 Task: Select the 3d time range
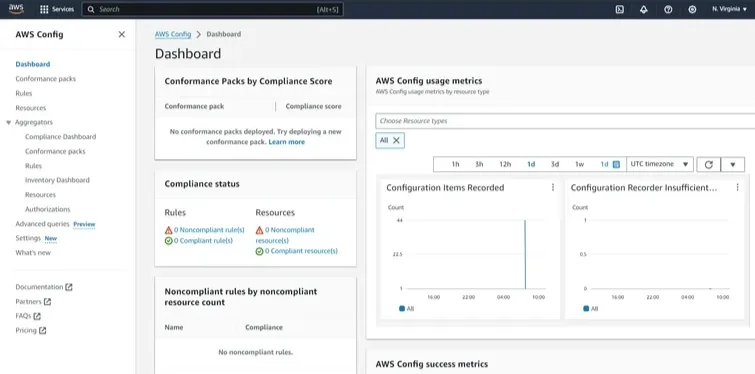click(555, 164)
